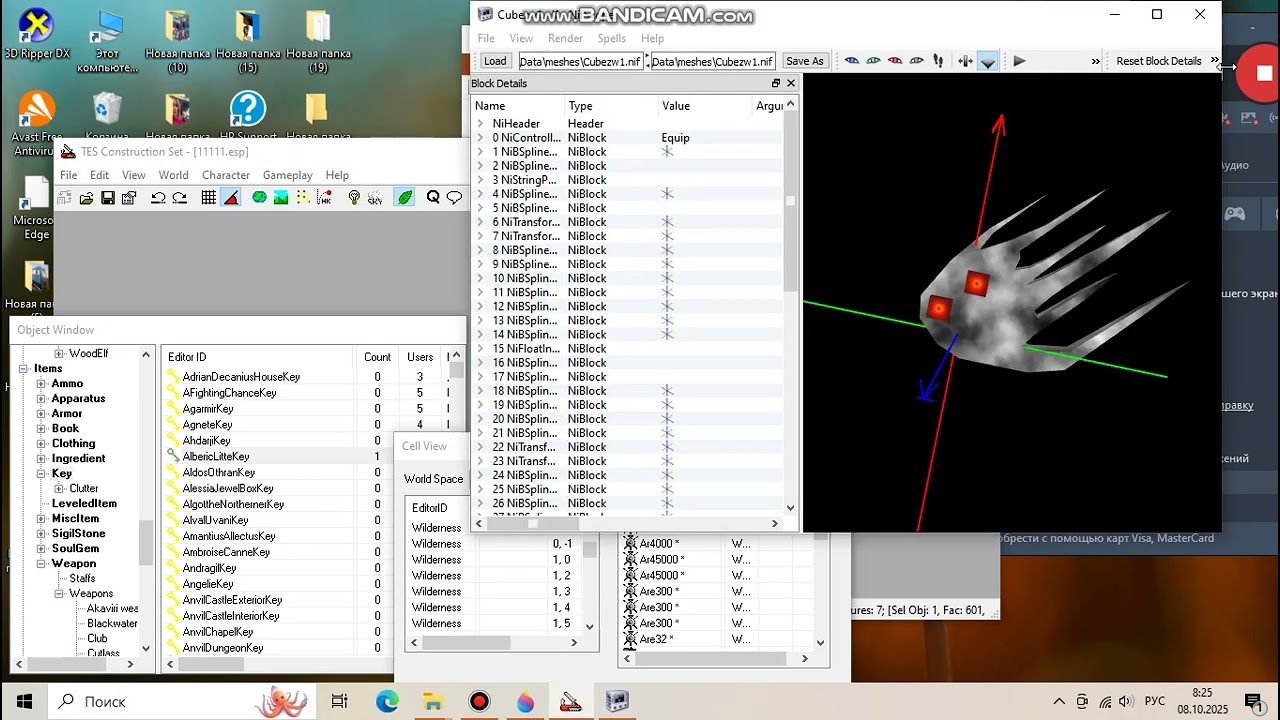Click the open folder icon in TES toolbar
Image resolution: width=1280 pixels, height=720 pixels.
(86, 198)
